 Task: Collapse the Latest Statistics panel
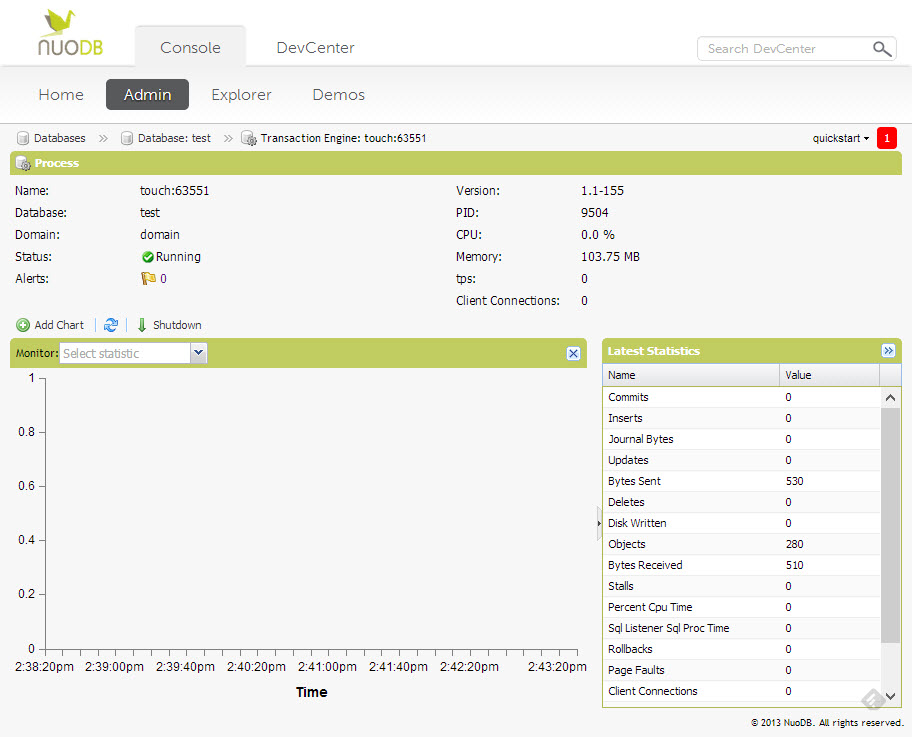pyautogui.click(x=888, y=351)
